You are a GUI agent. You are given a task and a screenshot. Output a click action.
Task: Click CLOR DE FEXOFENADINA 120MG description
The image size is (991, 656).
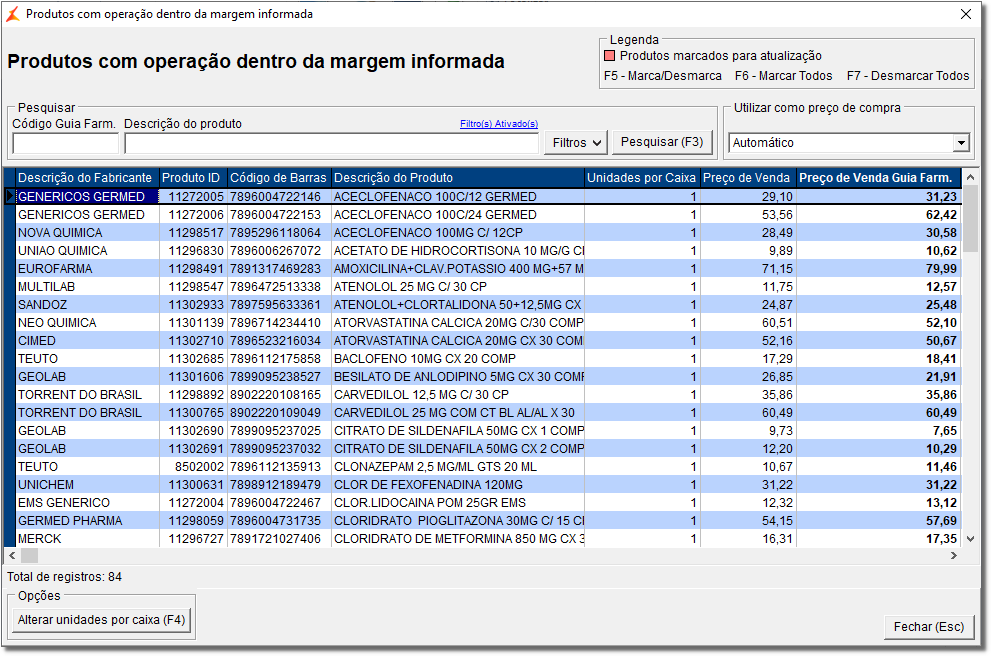tap(429, 485)
